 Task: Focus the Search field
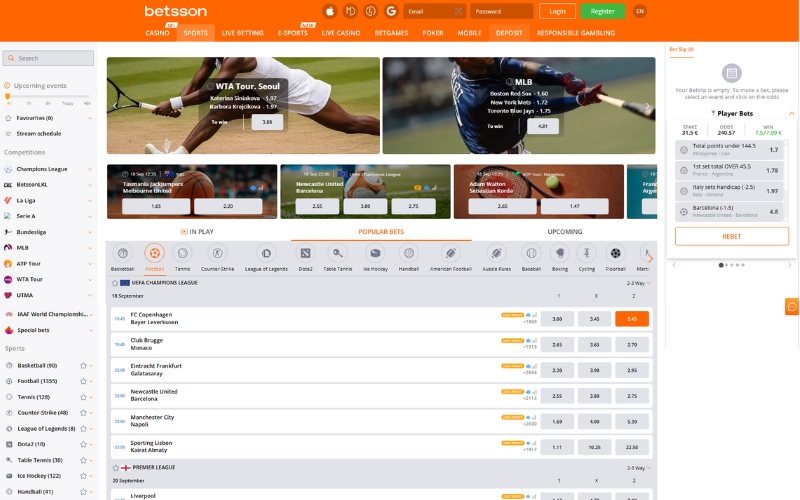(x=48, y=58)
